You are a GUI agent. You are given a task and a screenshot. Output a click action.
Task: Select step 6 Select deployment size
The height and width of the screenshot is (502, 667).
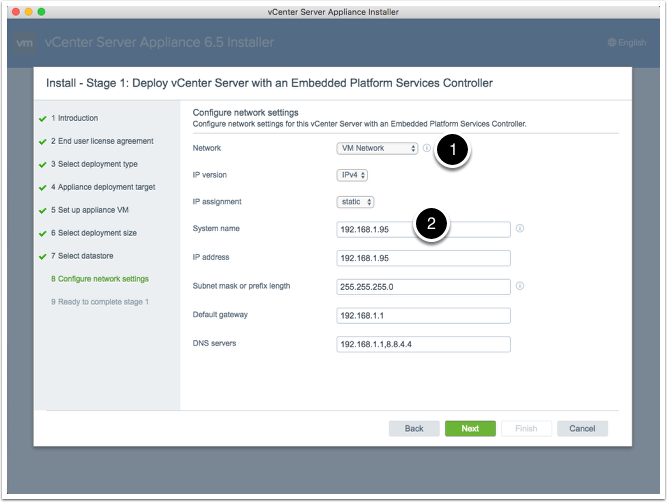[x=94, y=233]
